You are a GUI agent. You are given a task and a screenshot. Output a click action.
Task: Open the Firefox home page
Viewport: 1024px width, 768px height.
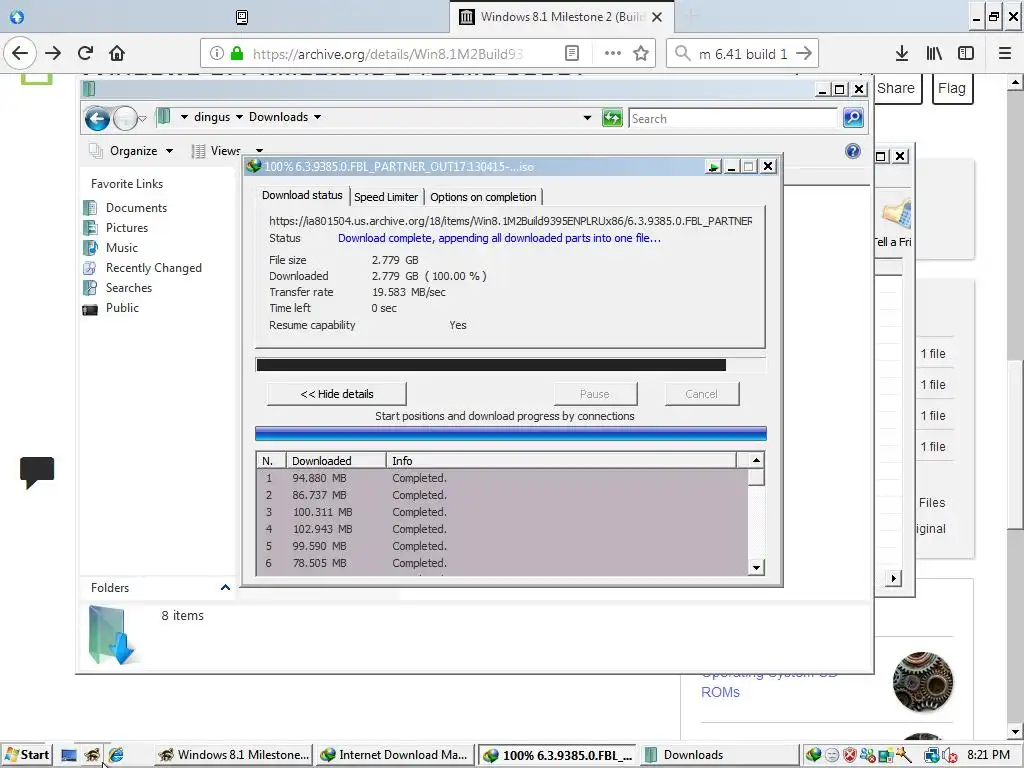(x=117, y=54)
